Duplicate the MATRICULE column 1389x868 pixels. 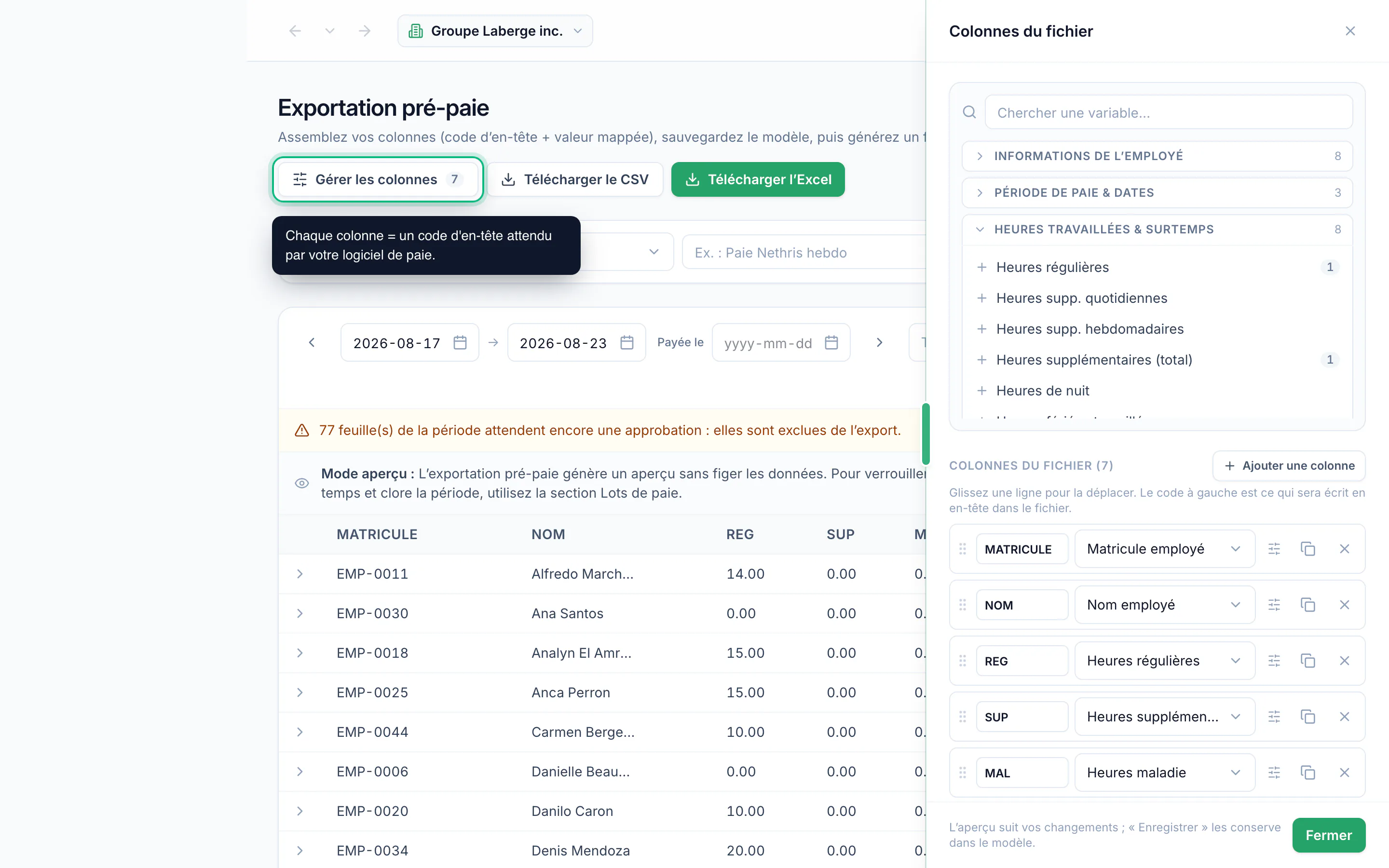[x=1308, y=549]
